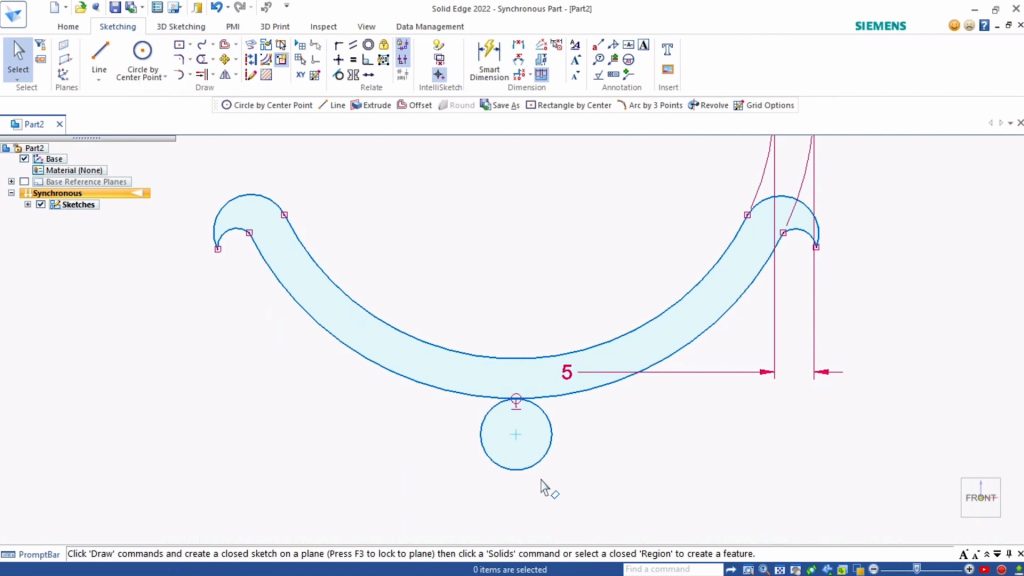Click the Text annotation A icon
Image resolution: width=1024 pixels, height=576 pixels.
pos(643,45)
